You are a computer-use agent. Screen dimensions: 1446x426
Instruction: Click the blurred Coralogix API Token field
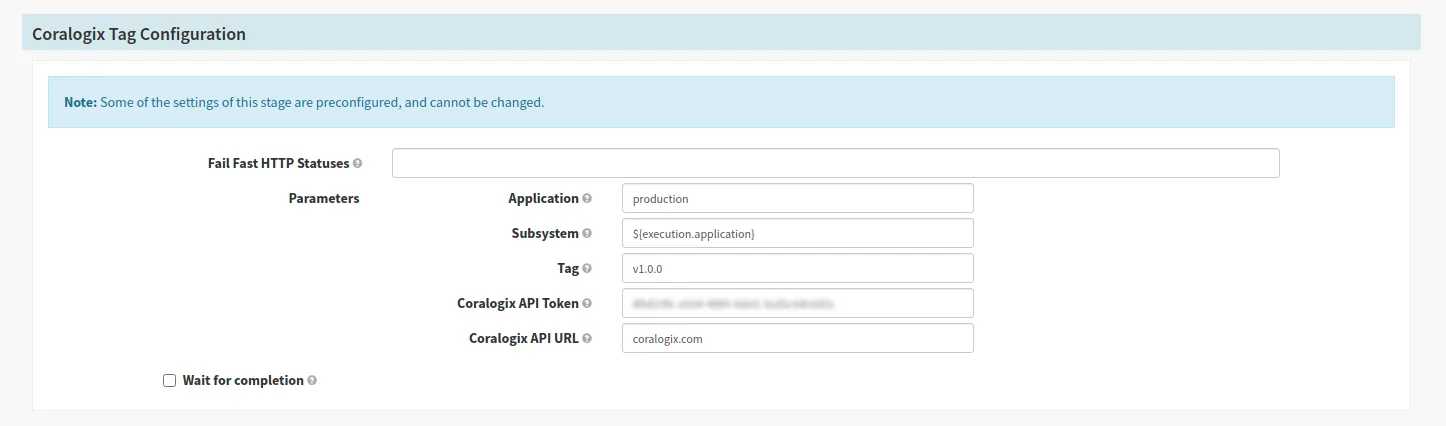798,303
